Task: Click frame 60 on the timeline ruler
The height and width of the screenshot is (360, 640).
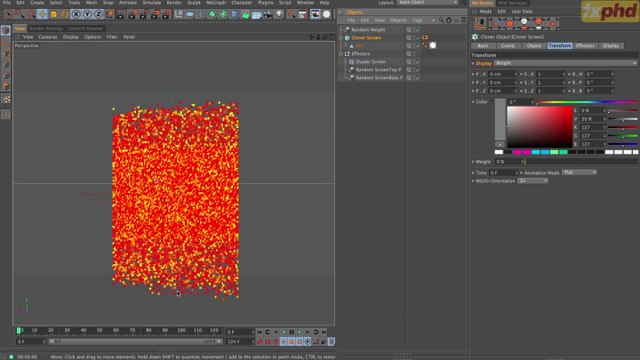Action: (116, 331)
